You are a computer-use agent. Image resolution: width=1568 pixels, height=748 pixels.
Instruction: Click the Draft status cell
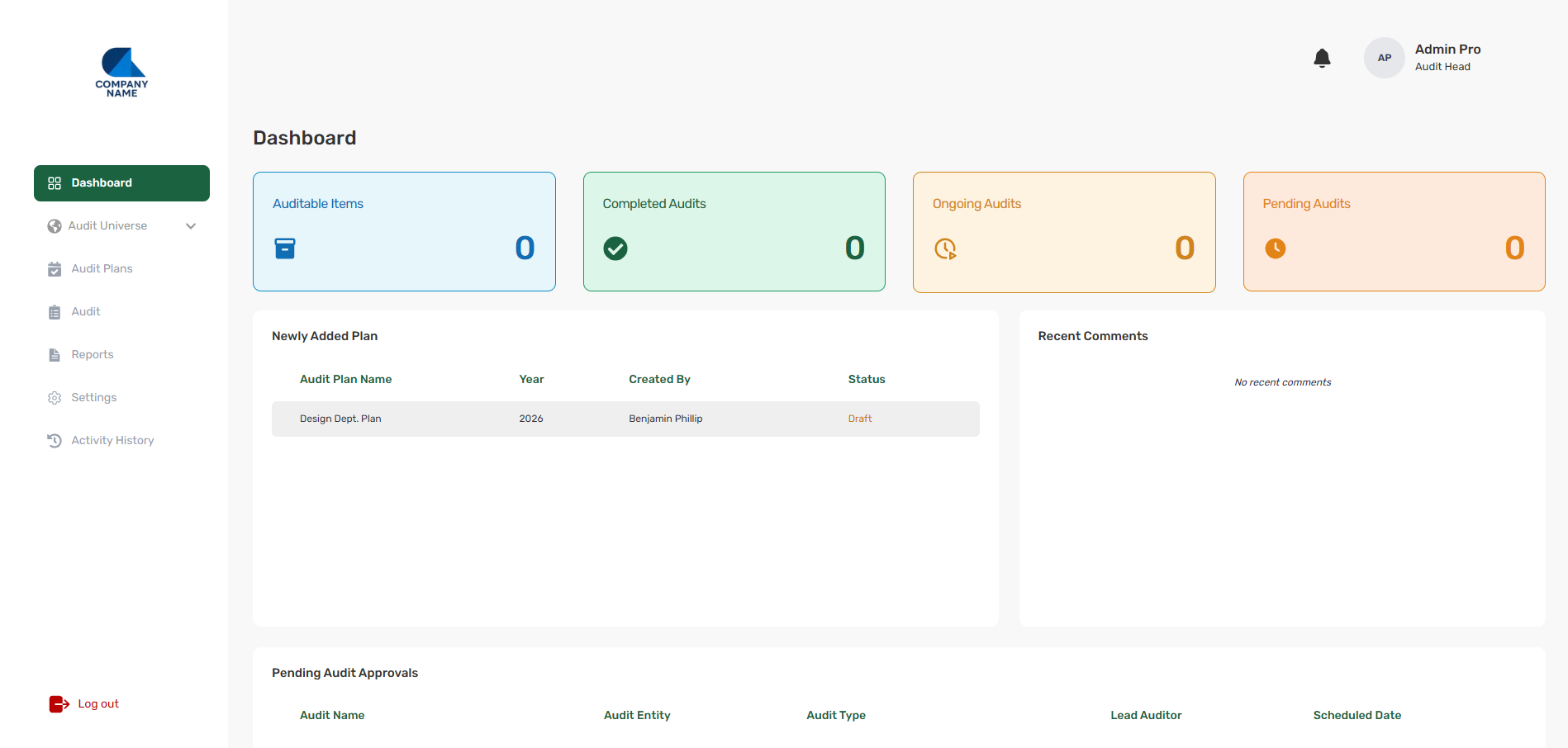coord(860,419)
